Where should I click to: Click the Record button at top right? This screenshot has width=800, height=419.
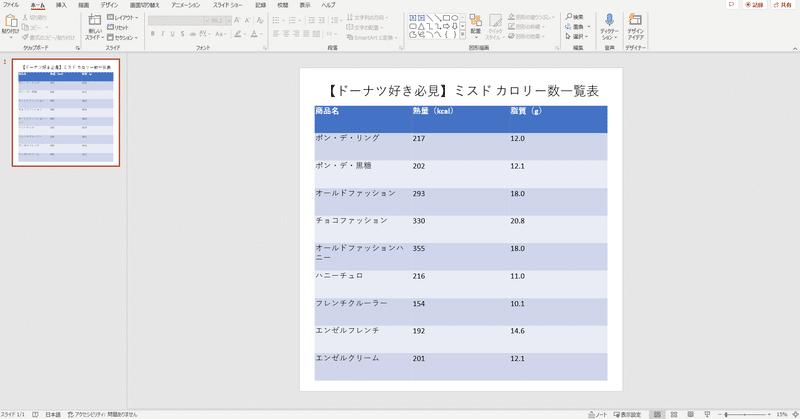coord(755,5)
